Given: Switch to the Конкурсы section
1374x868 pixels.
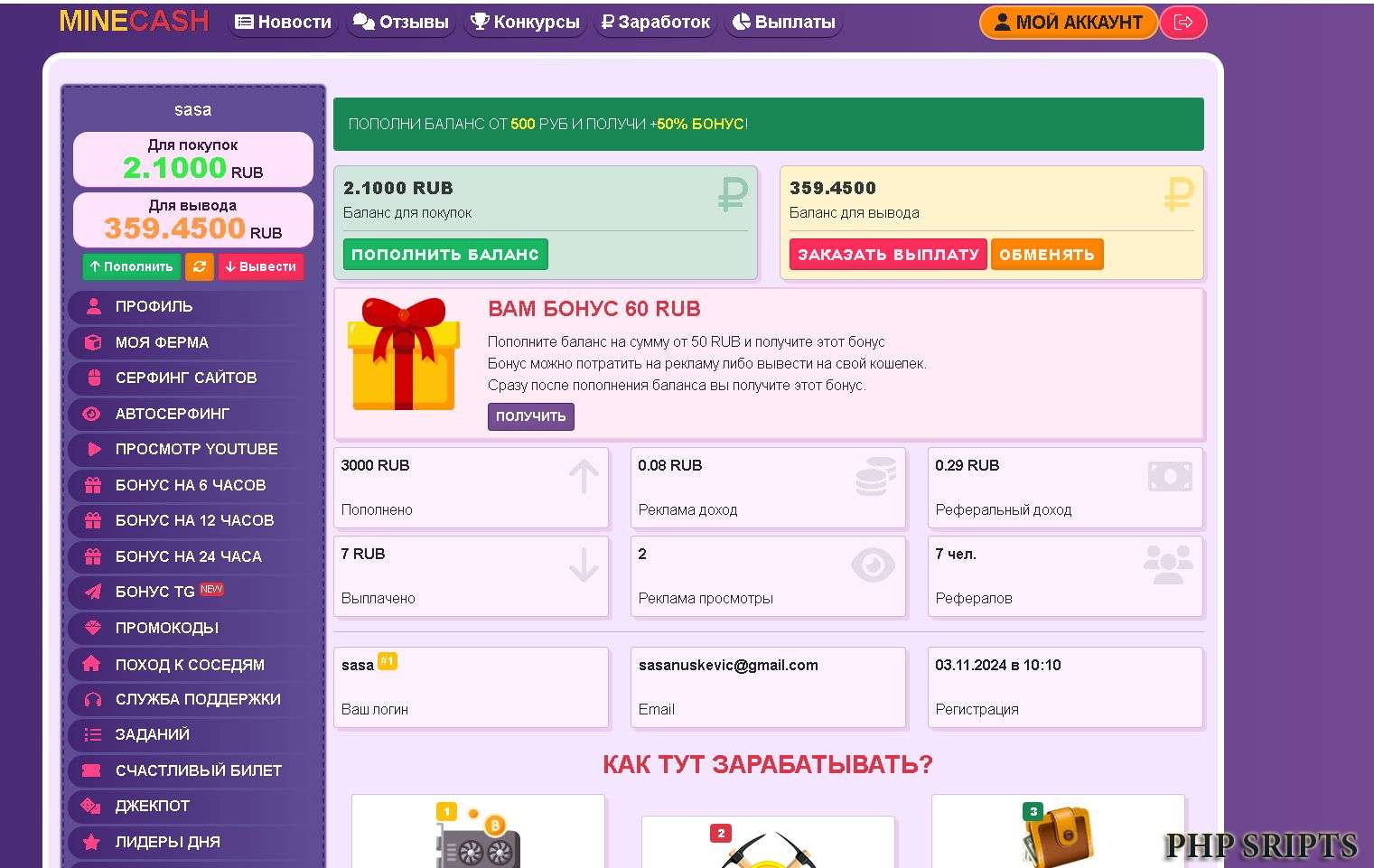Looking at the screenshot, I should 525,22.
